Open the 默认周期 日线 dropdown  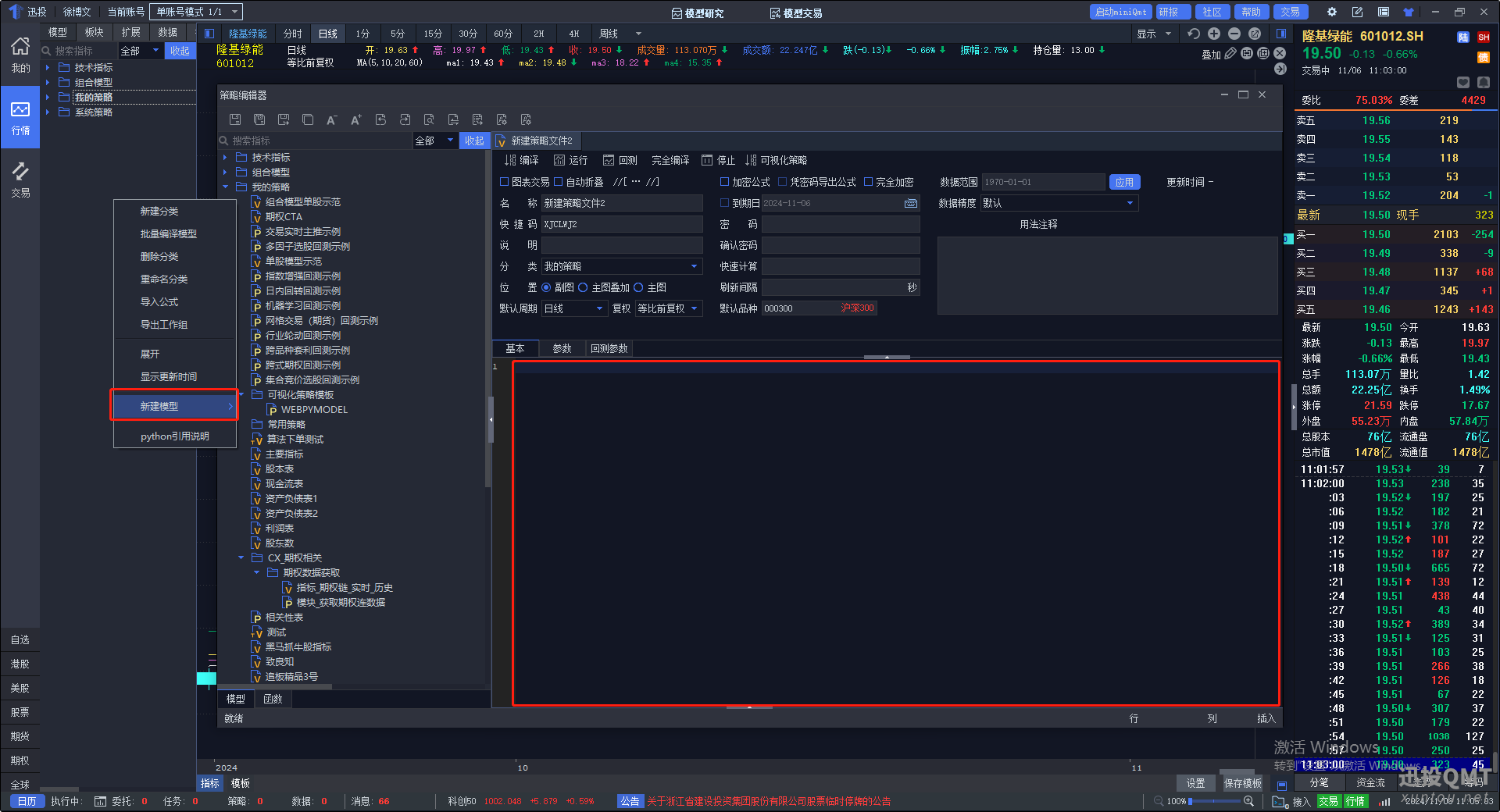pos(573,308)
